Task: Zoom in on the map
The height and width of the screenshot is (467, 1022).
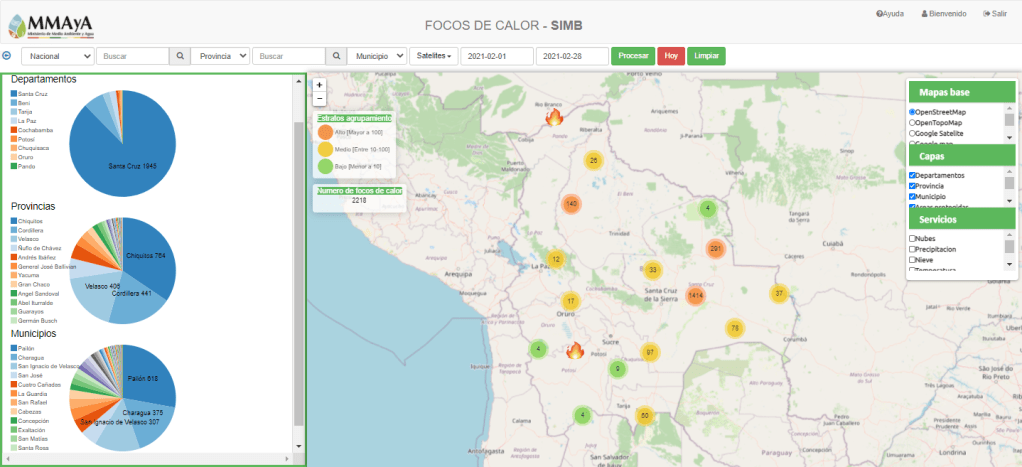Action: point(319,85)
